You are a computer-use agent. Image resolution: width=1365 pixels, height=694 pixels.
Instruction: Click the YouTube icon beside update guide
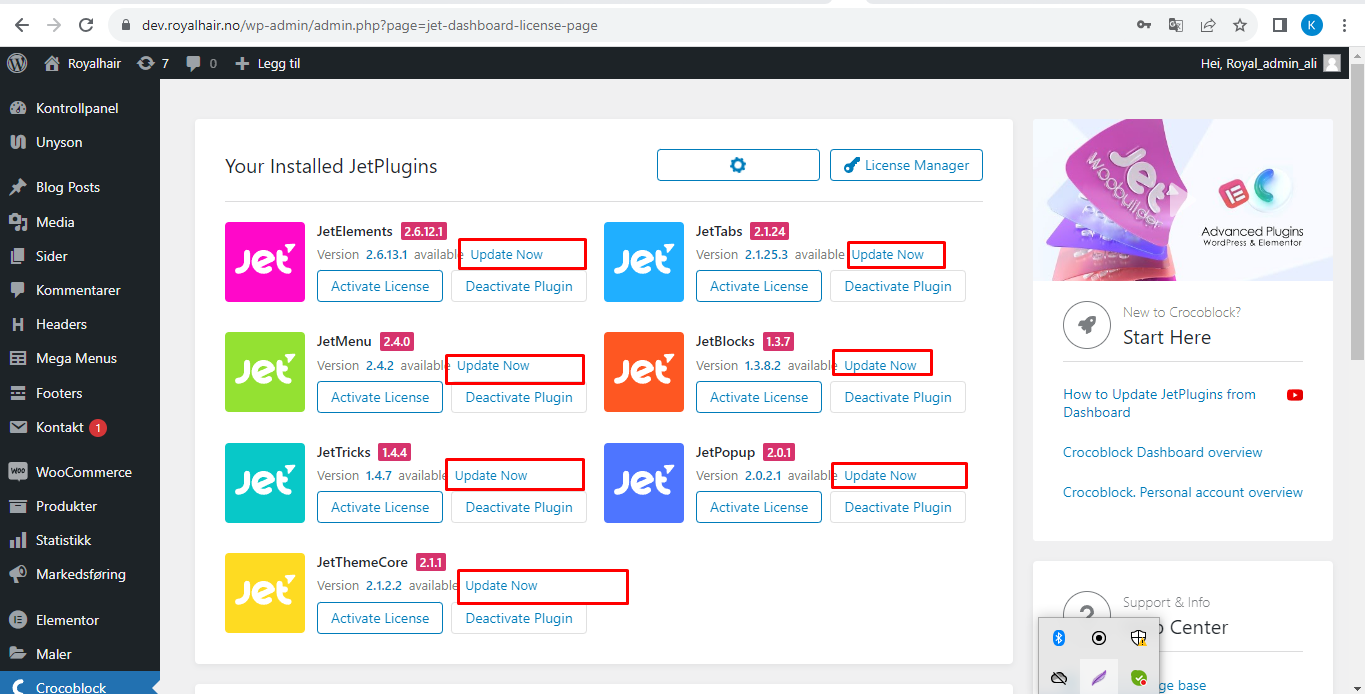point(1295,395)
